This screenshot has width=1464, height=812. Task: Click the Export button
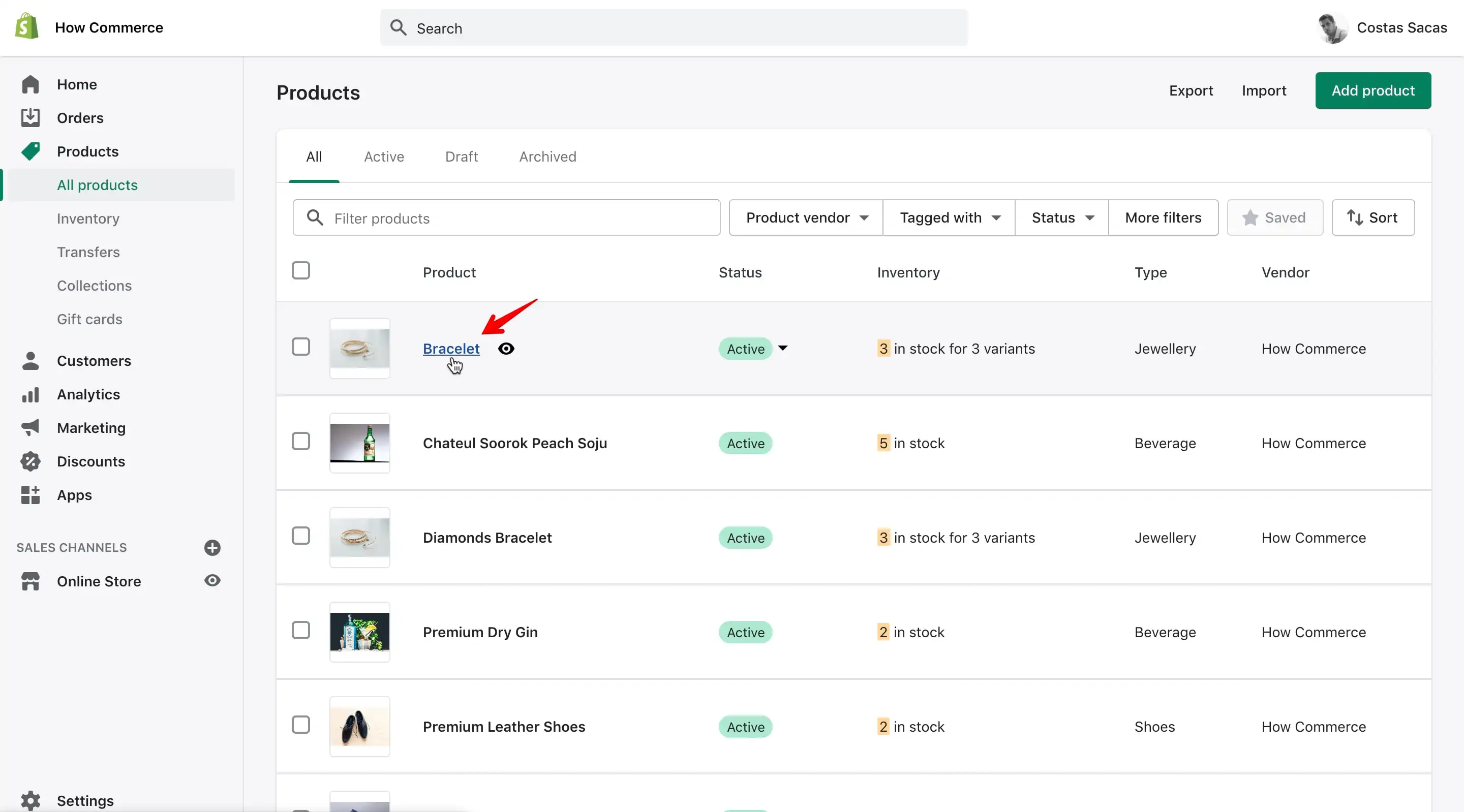pos(1191,90)
